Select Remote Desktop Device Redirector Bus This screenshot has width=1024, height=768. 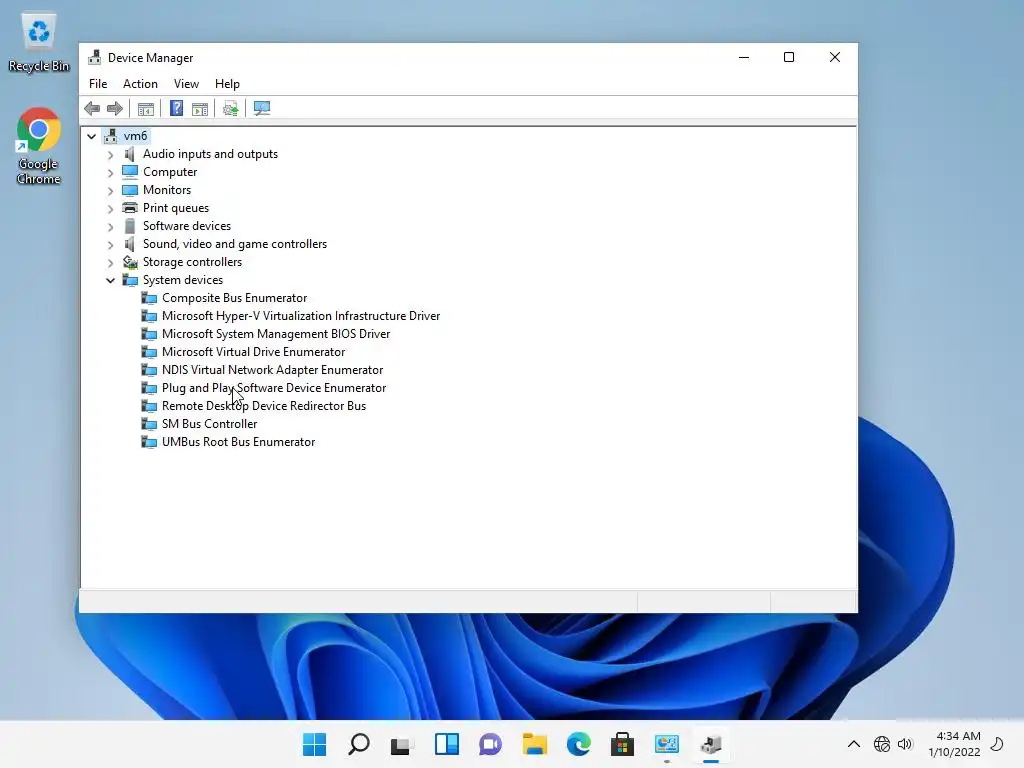point(264,406)
